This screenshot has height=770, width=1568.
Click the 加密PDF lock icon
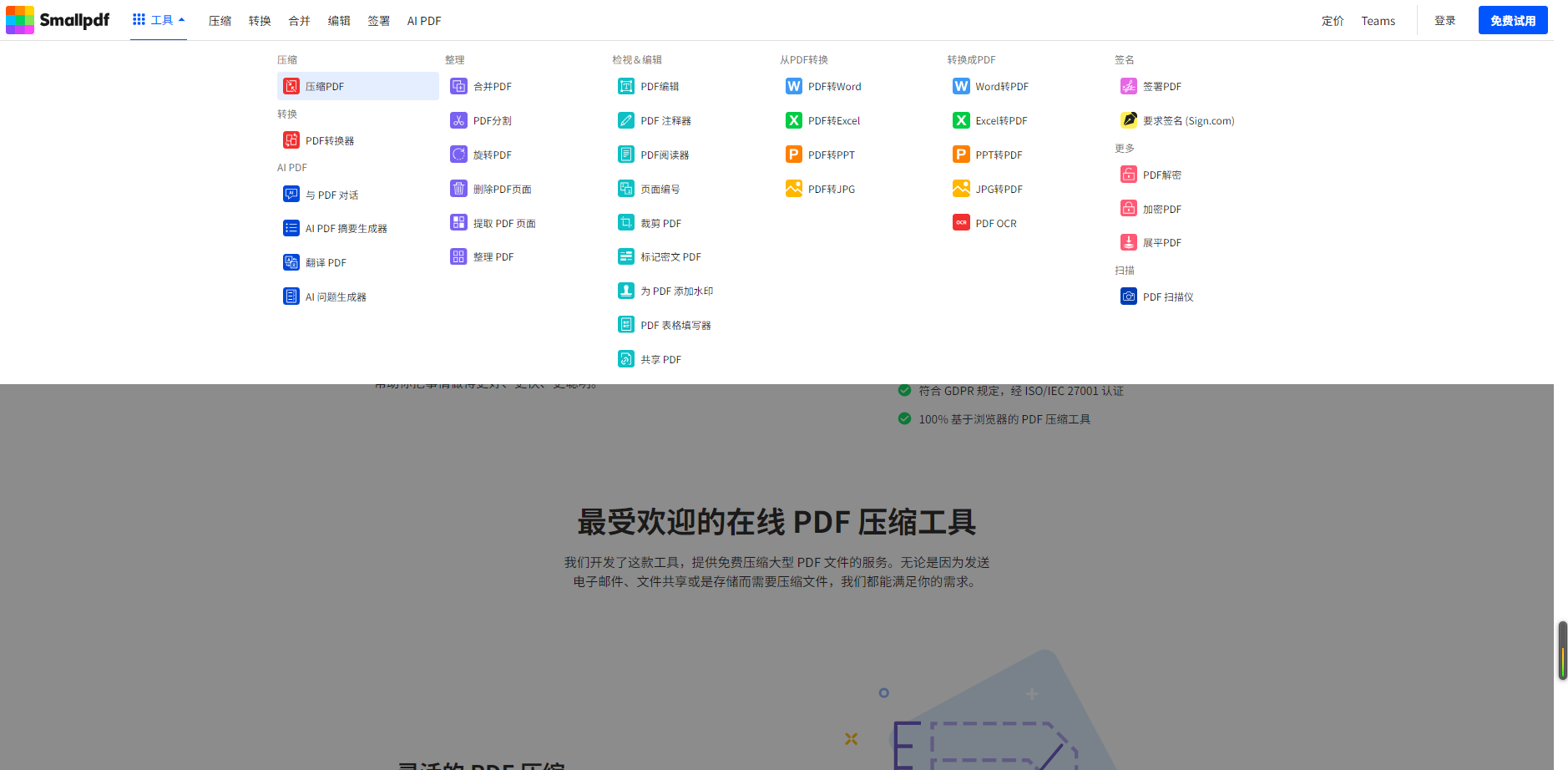(1128, 209)
